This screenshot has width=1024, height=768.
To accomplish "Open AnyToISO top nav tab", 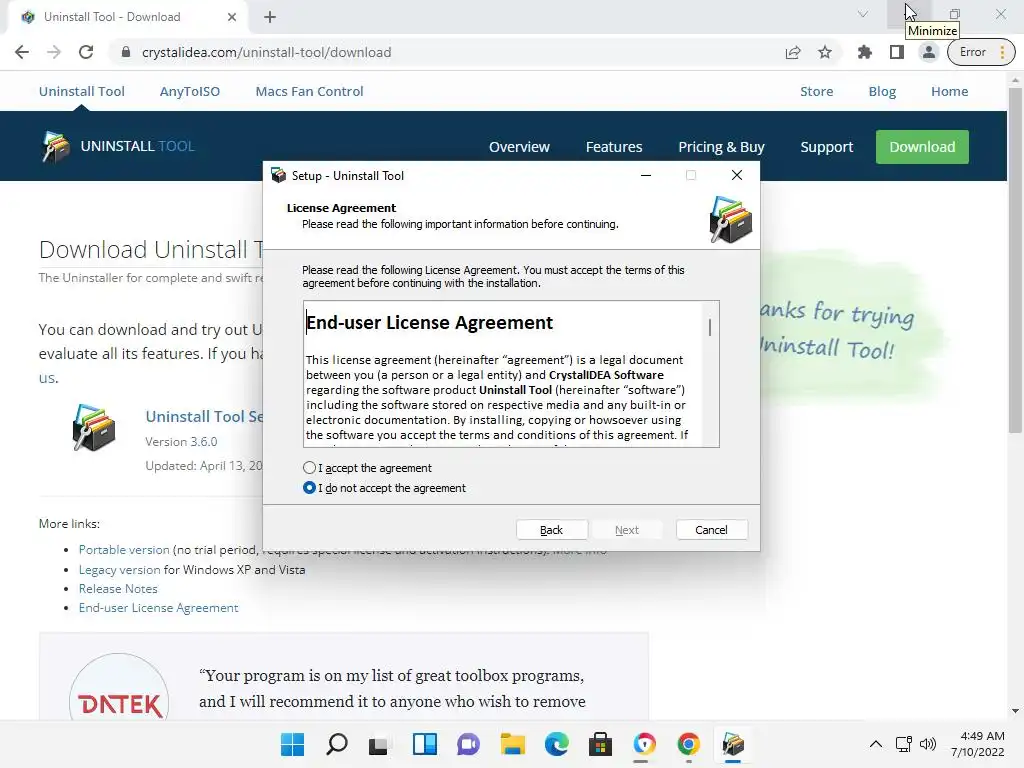I will coord(190,91).
